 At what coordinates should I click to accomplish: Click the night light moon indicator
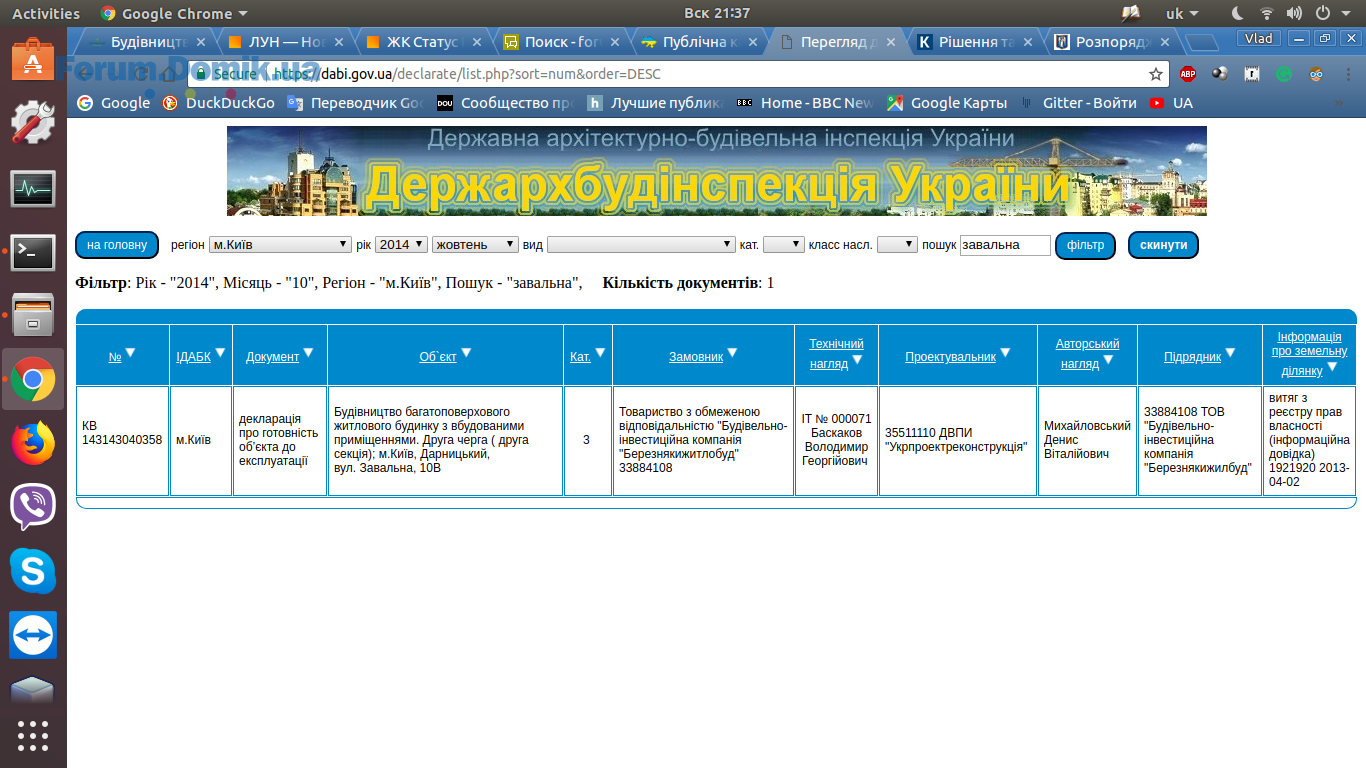1238,14
